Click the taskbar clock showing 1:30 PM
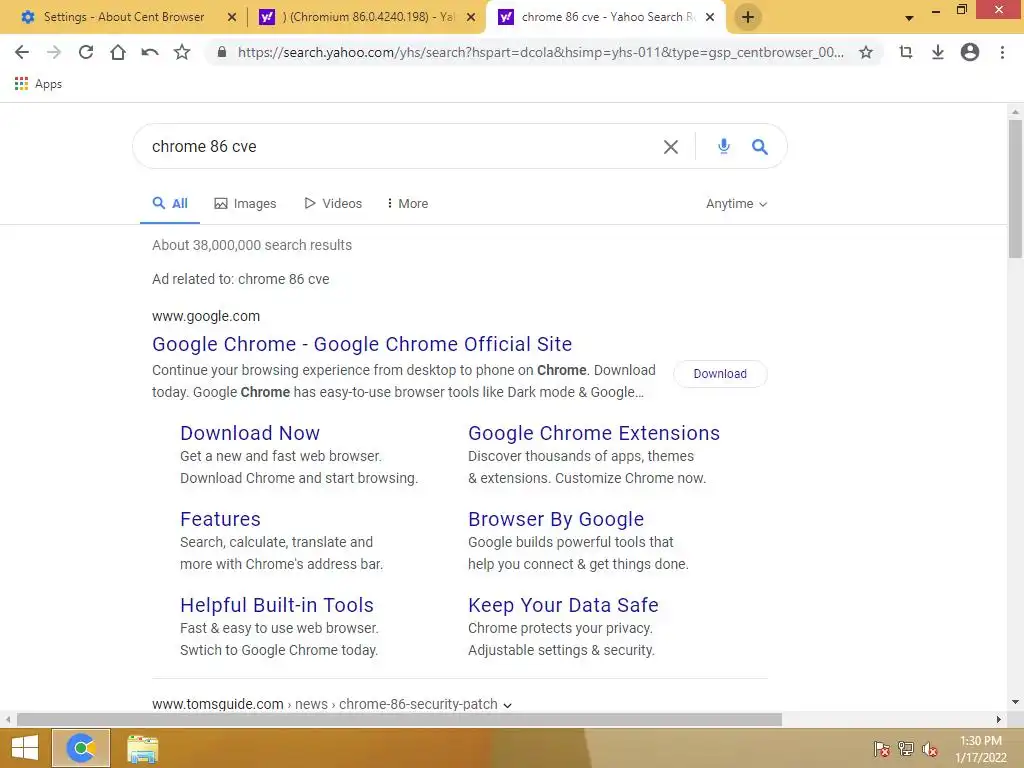This screenshot has width=1024, height=768. pos(981,749)
